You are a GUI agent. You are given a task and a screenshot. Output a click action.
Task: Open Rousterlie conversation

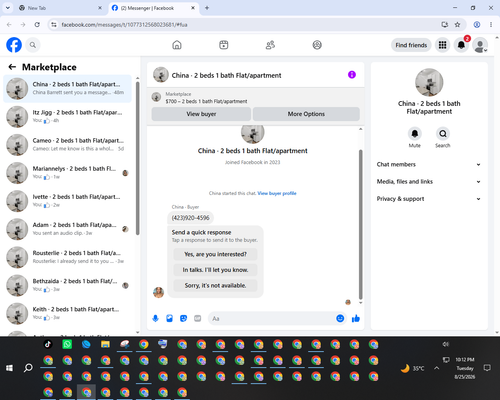67,257
